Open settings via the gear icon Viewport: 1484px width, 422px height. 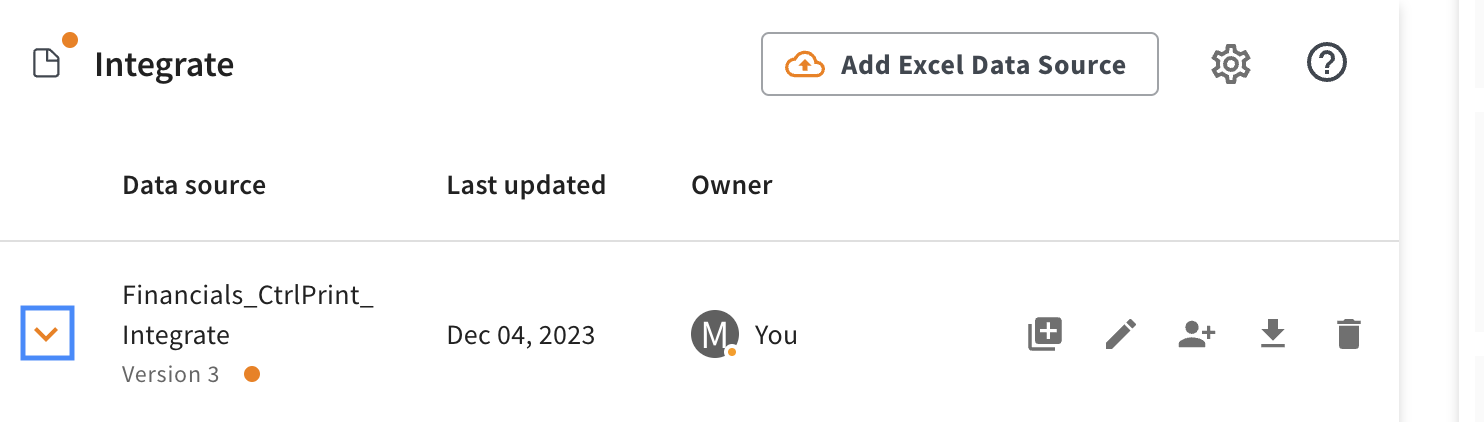(1231, 65)
